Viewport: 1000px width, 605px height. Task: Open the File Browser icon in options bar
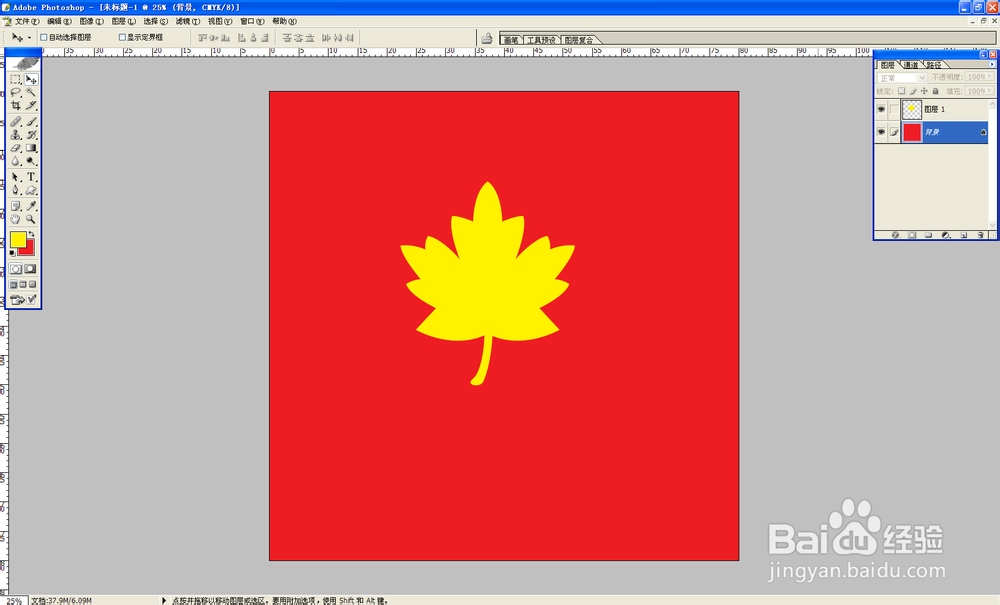click(x=487, y=38)
